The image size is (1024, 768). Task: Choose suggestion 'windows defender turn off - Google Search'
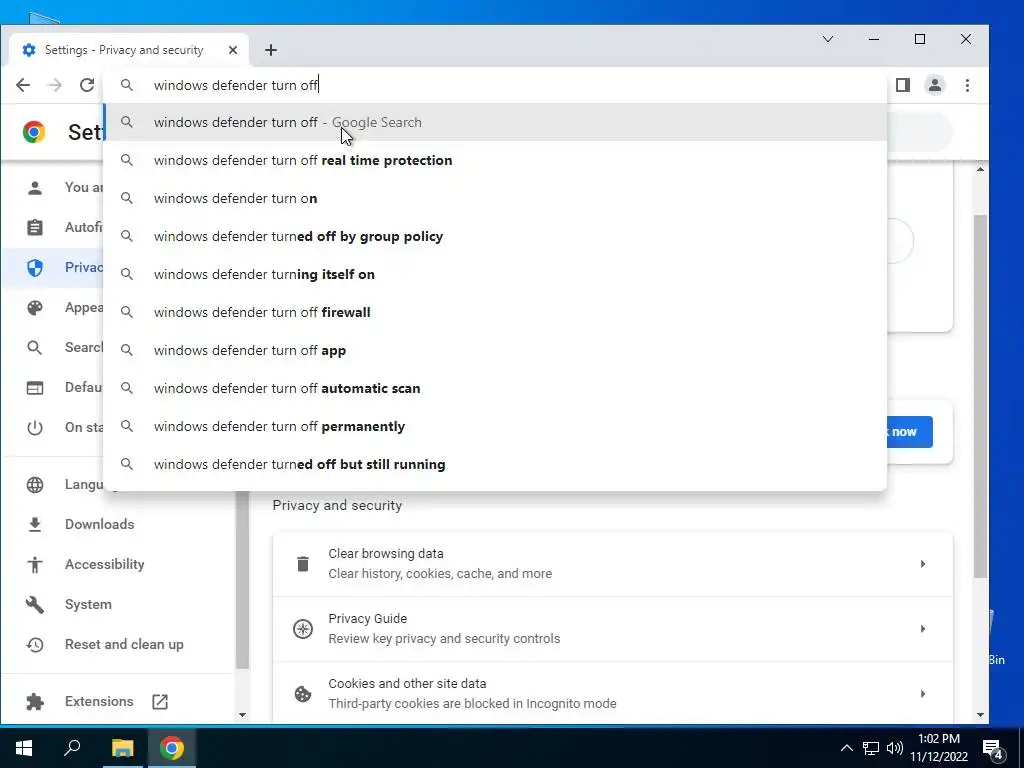[x=495, y=122]
